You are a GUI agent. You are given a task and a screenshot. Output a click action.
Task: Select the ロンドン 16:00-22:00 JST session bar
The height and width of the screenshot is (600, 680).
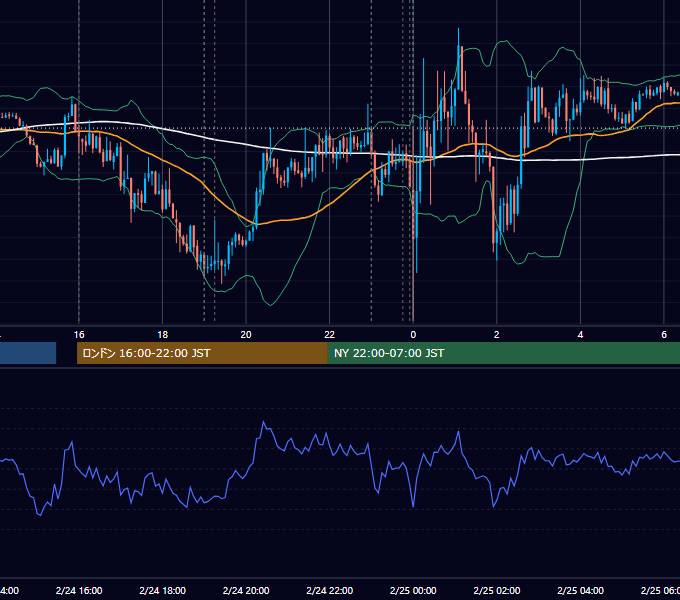pyautogui.click(x=202, y=353)
